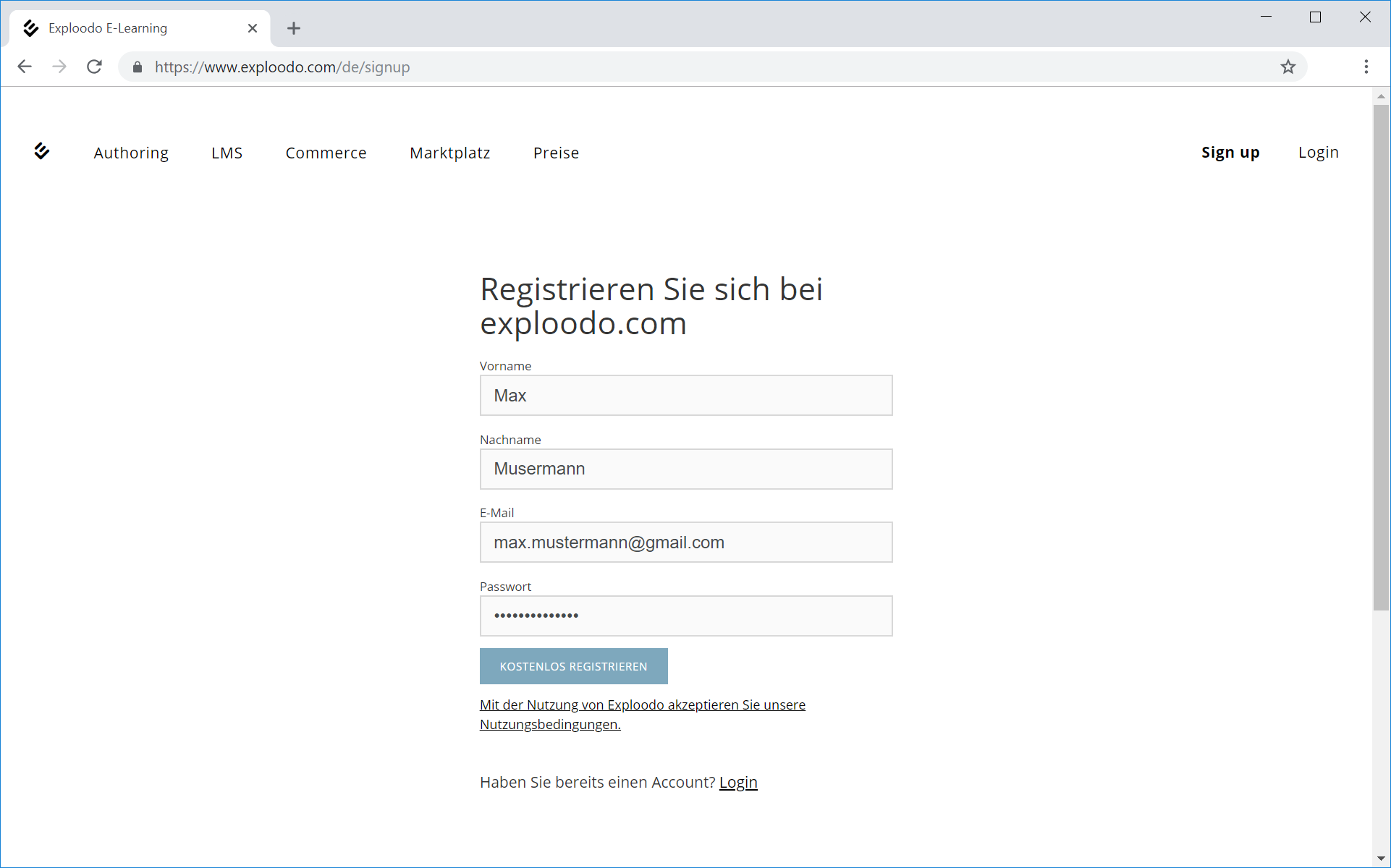Open a new tab with the plus icon

coord(293,28)
